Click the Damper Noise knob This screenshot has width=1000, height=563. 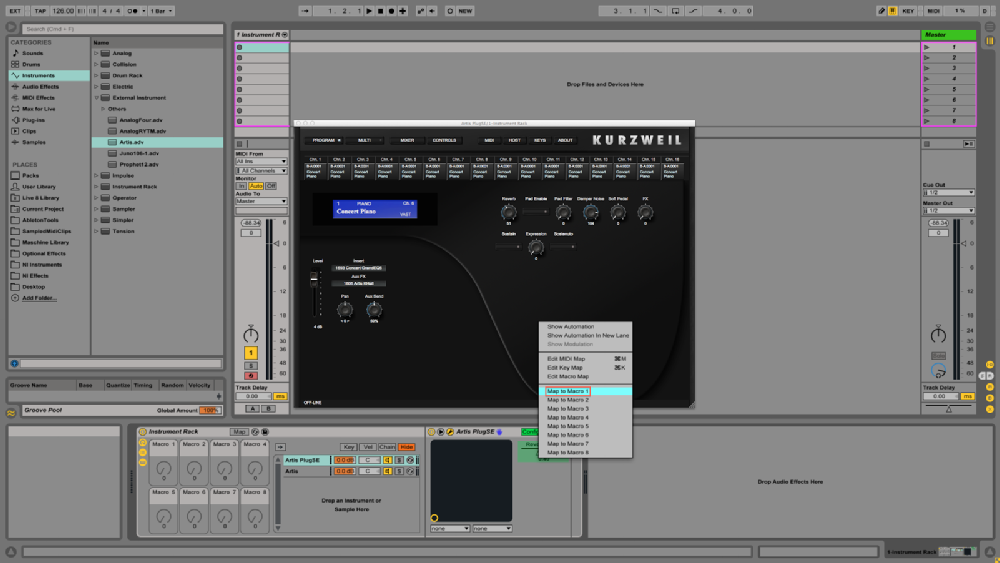591,211
